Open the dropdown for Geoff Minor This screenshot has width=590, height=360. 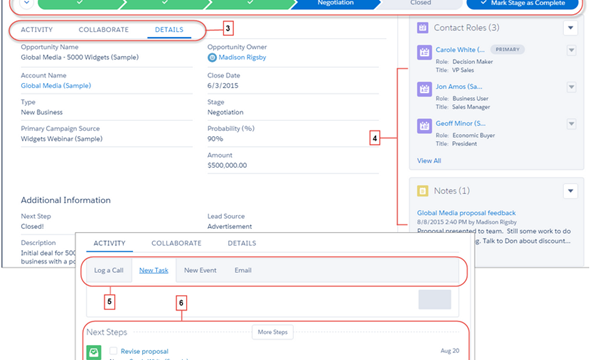pos(571,124)
